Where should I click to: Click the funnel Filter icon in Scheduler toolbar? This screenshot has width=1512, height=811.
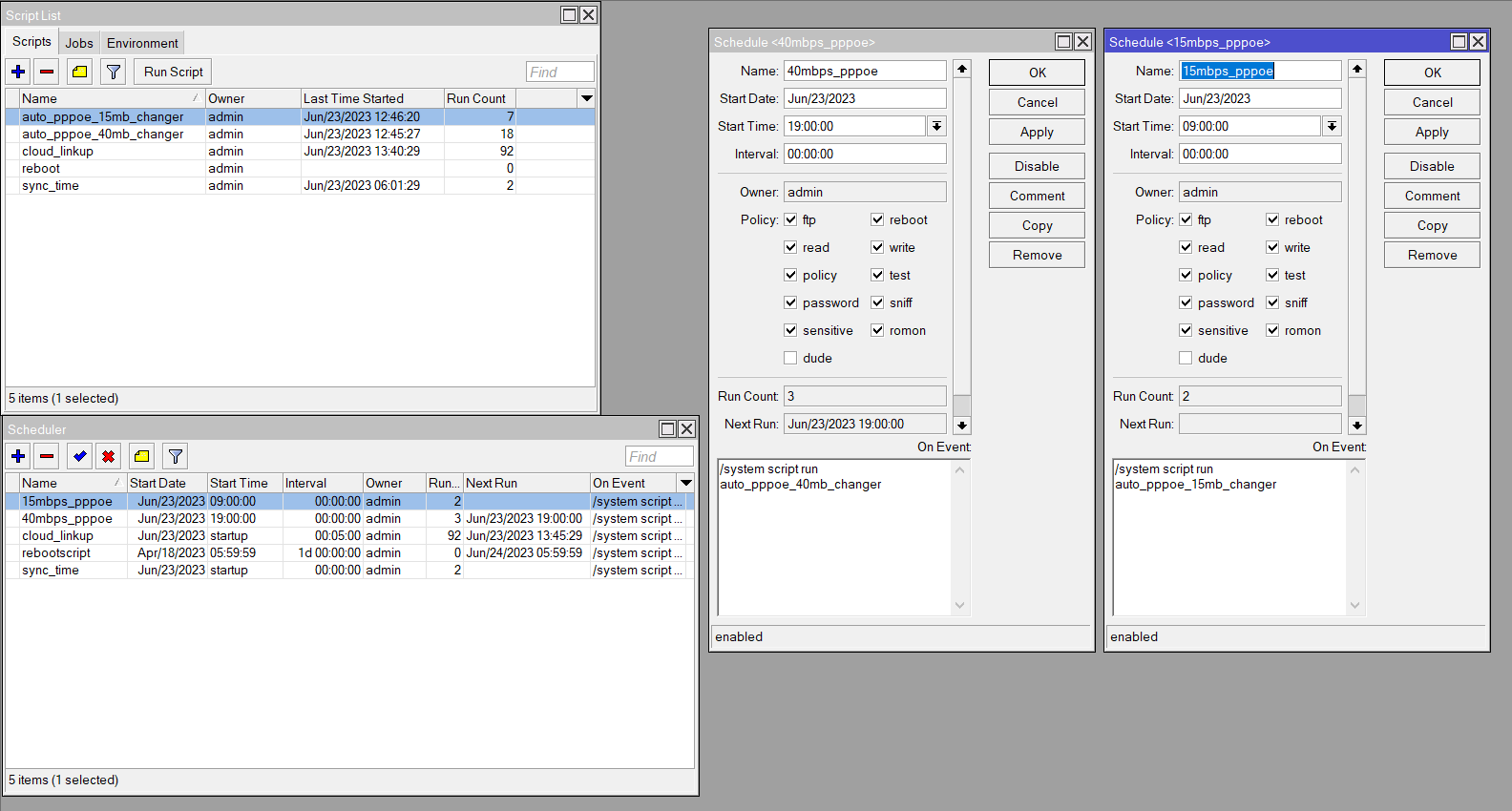tap(176, 456)
